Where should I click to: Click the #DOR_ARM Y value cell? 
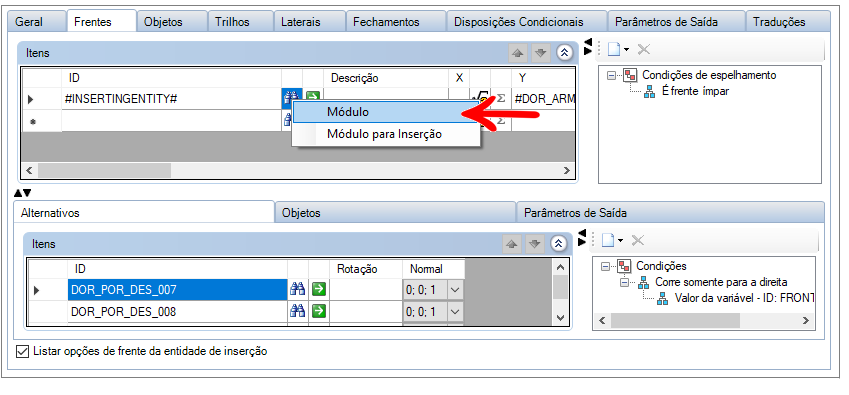(x=543, y=99)
